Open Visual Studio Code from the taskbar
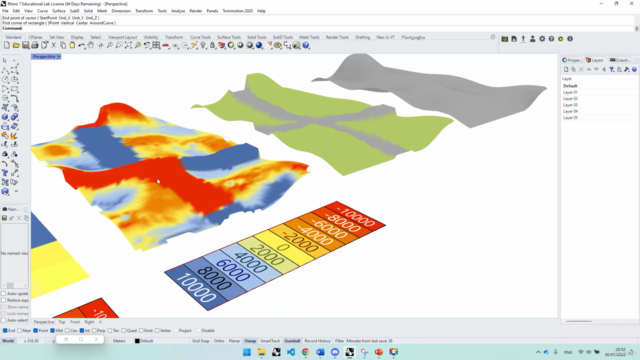This screenshot has width=640, height=360. click(291, 352)
